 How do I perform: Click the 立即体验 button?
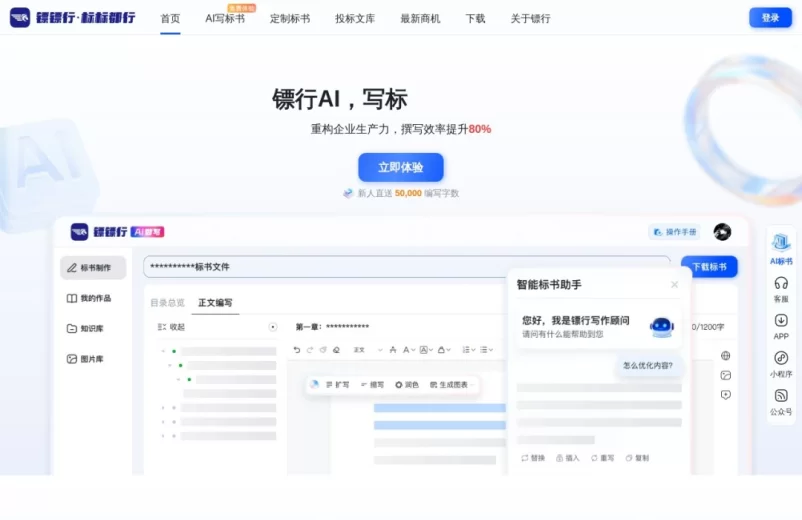pos(400,167)
